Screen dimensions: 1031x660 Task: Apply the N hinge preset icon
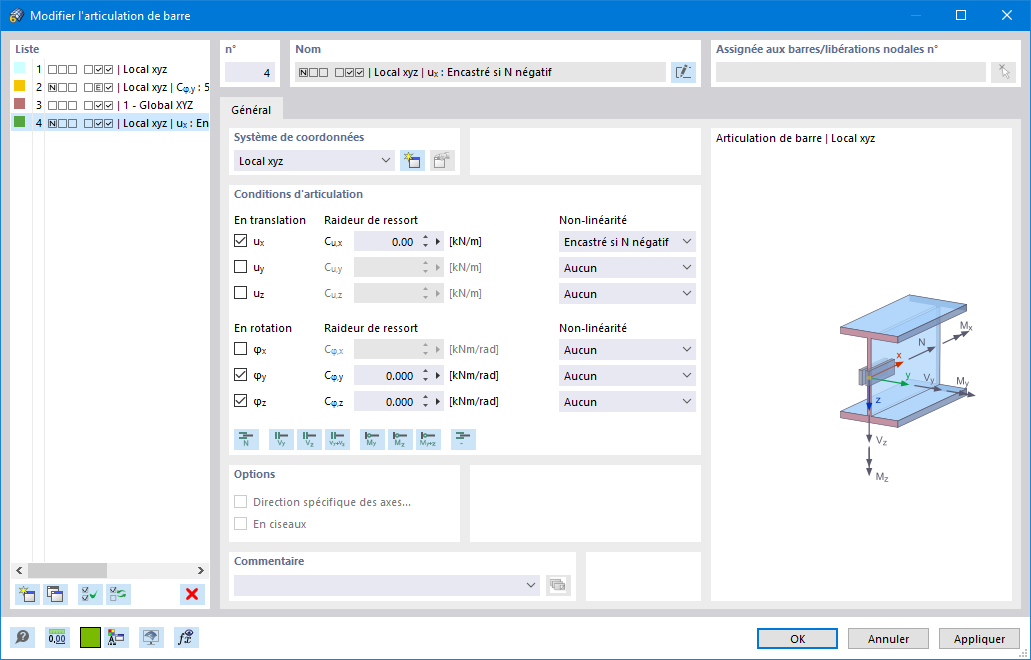coord(247,439)
